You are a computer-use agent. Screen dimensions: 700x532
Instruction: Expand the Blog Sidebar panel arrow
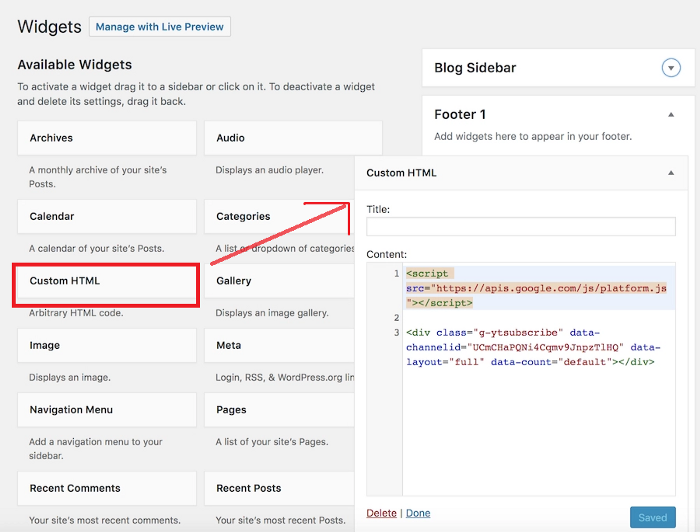(x=671, y=68)
